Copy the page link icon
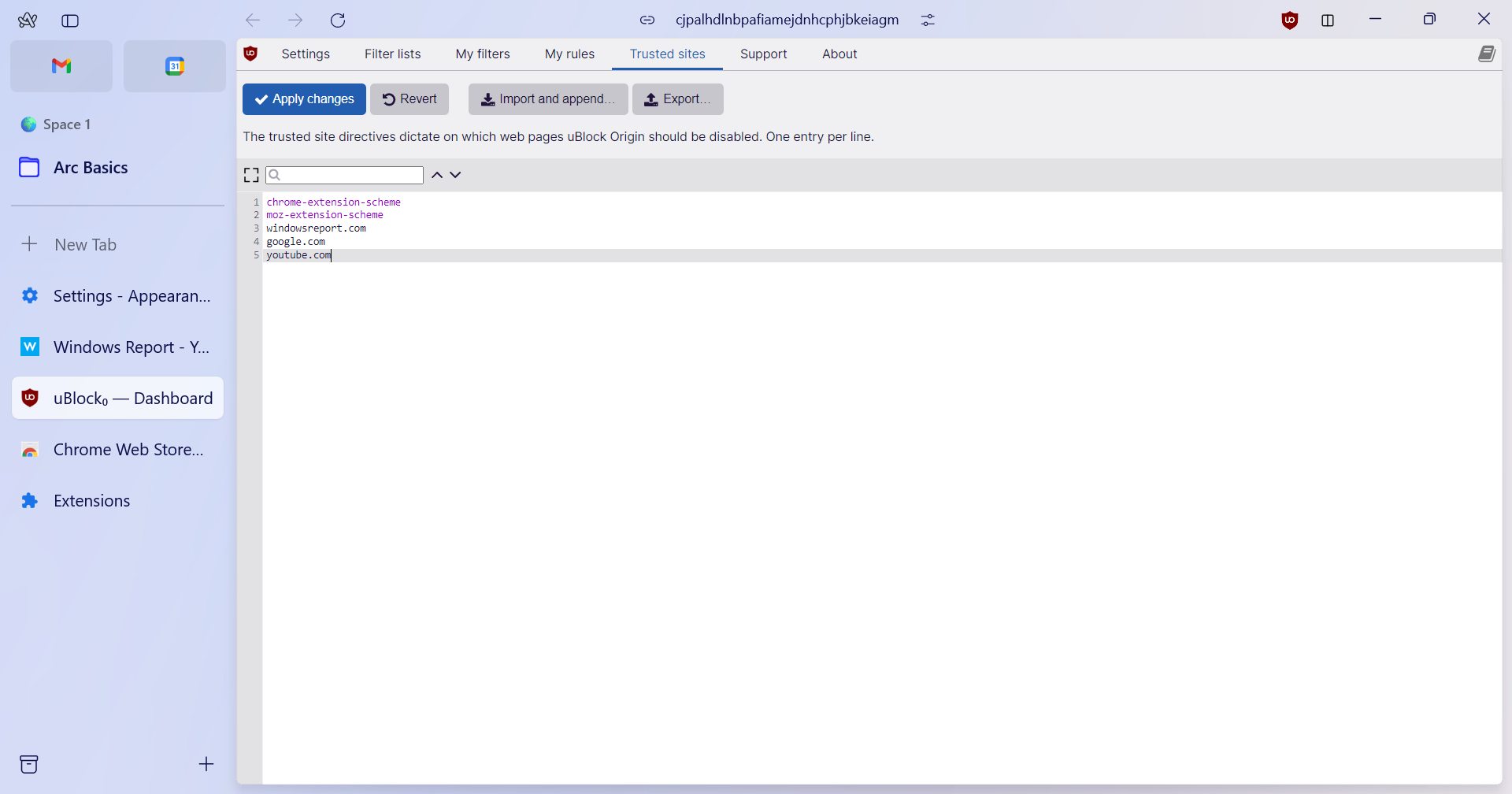1512x794 pixels. point(647,20)
